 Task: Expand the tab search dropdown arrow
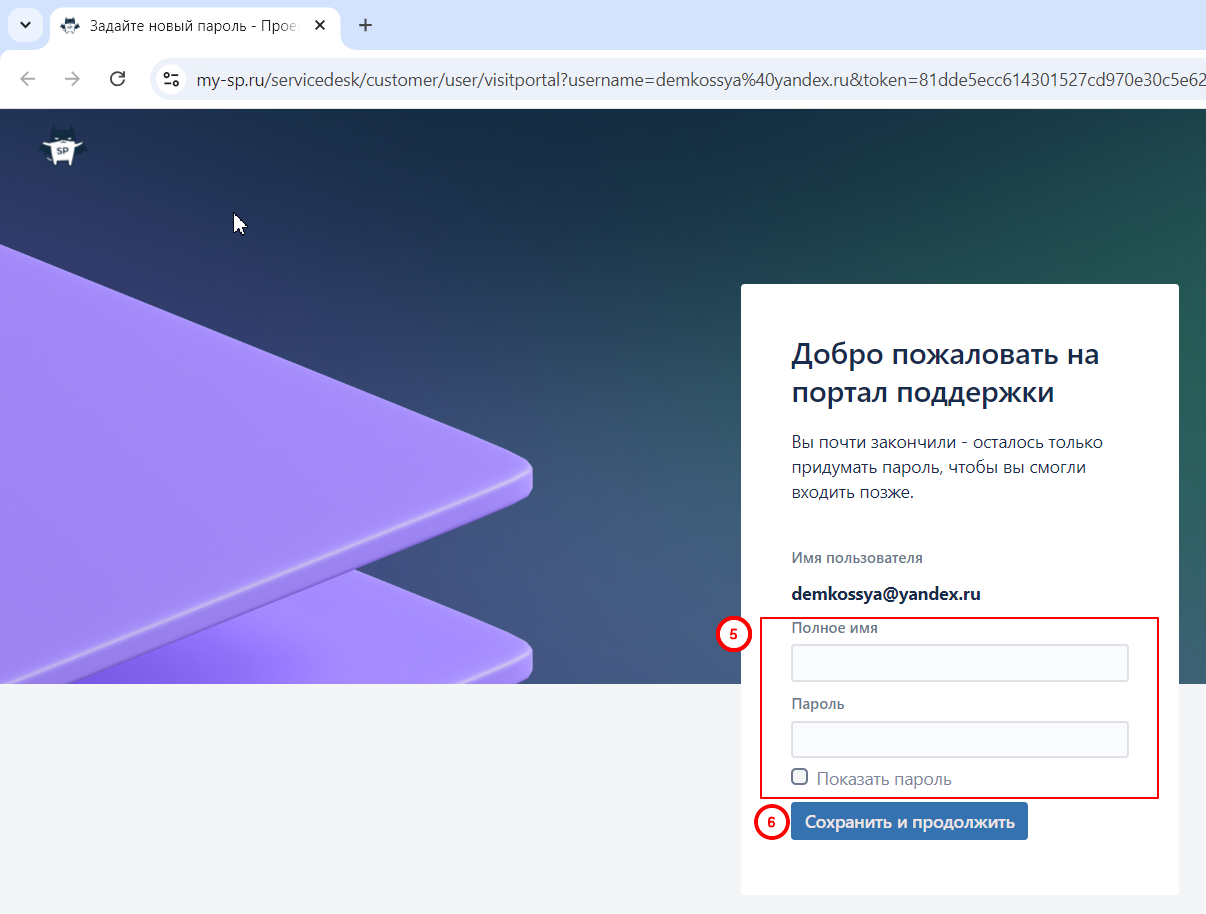point(25,26)
